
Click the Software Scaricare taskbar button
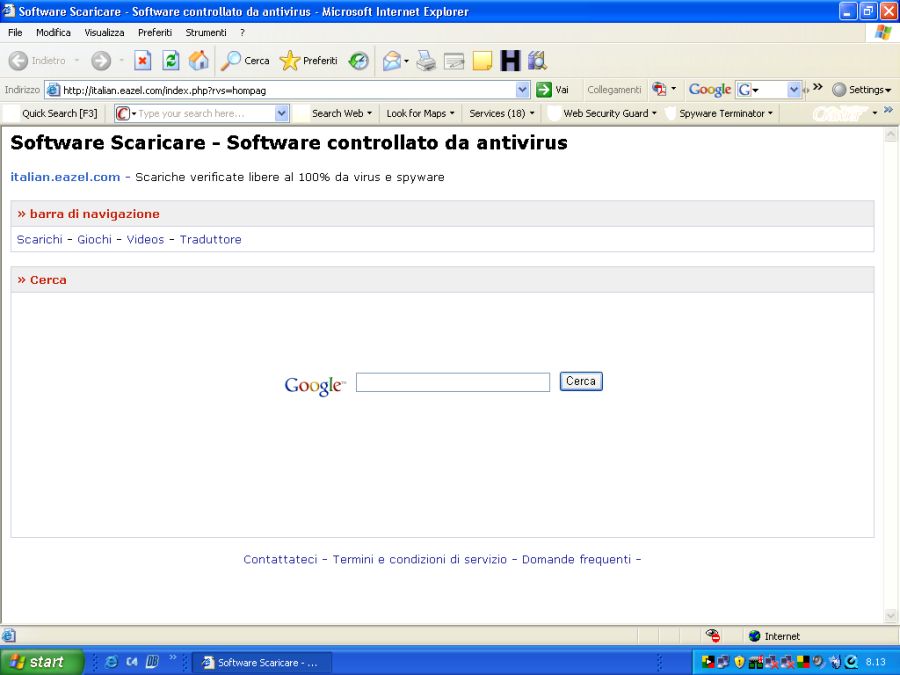[x=262, y=662]
